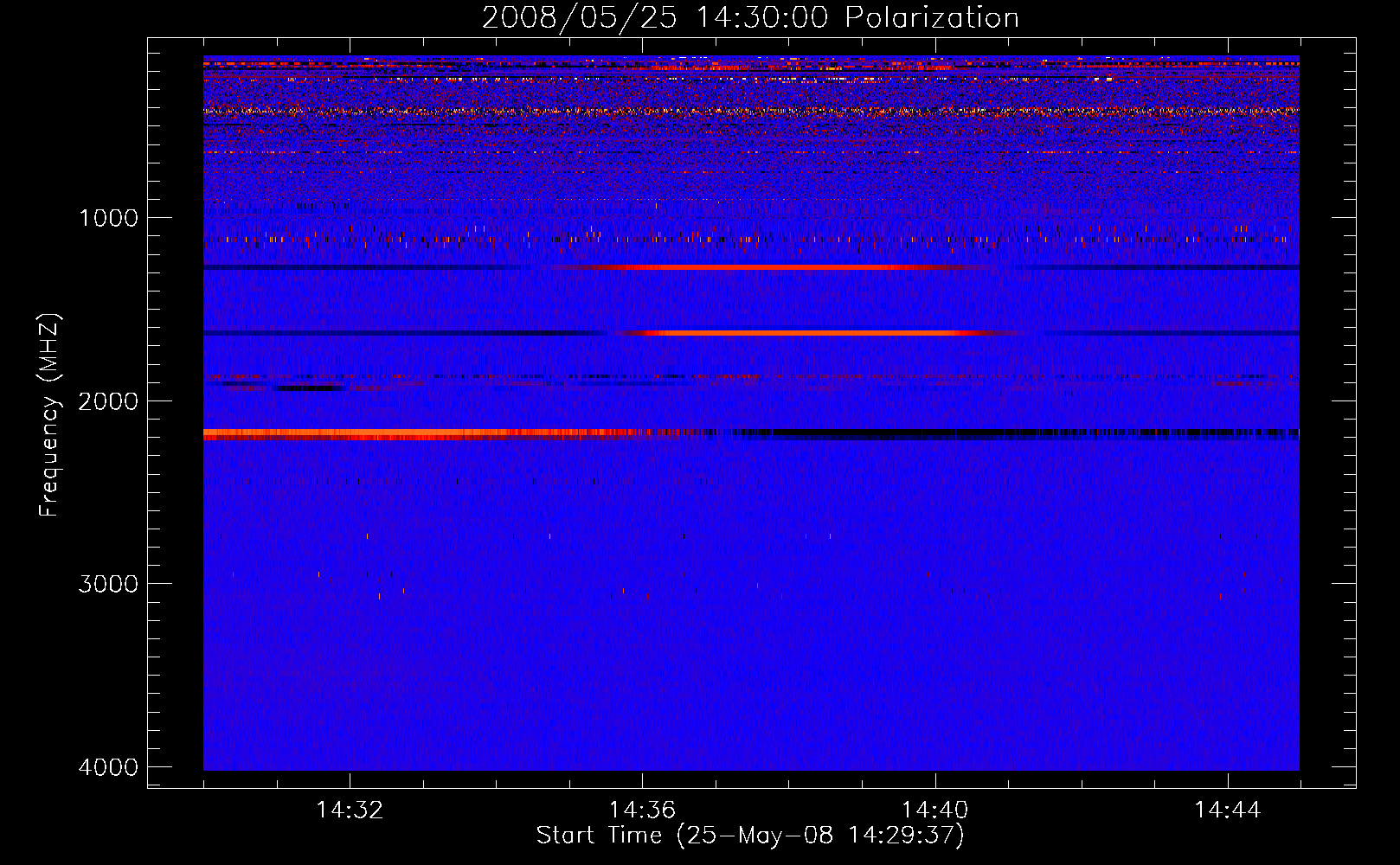
Task: Click the black band after 14:38 near 2200 MHz
Action: [1012, 433]
